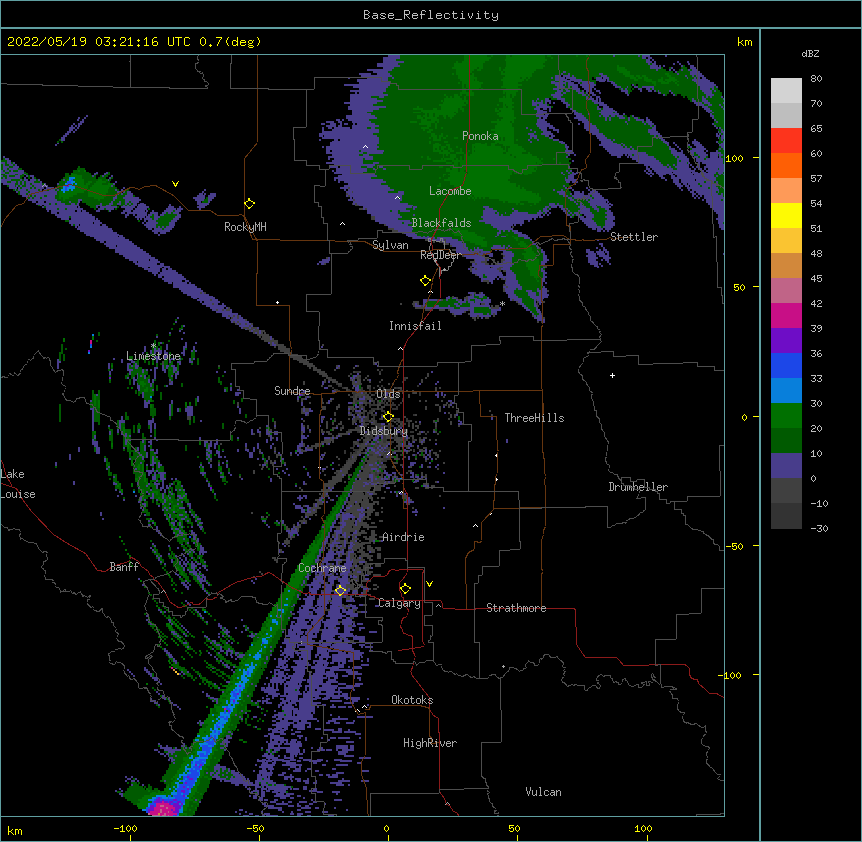
Task: Click the 80 dBZ light gray swatch
Action: [x=786, y=91]
